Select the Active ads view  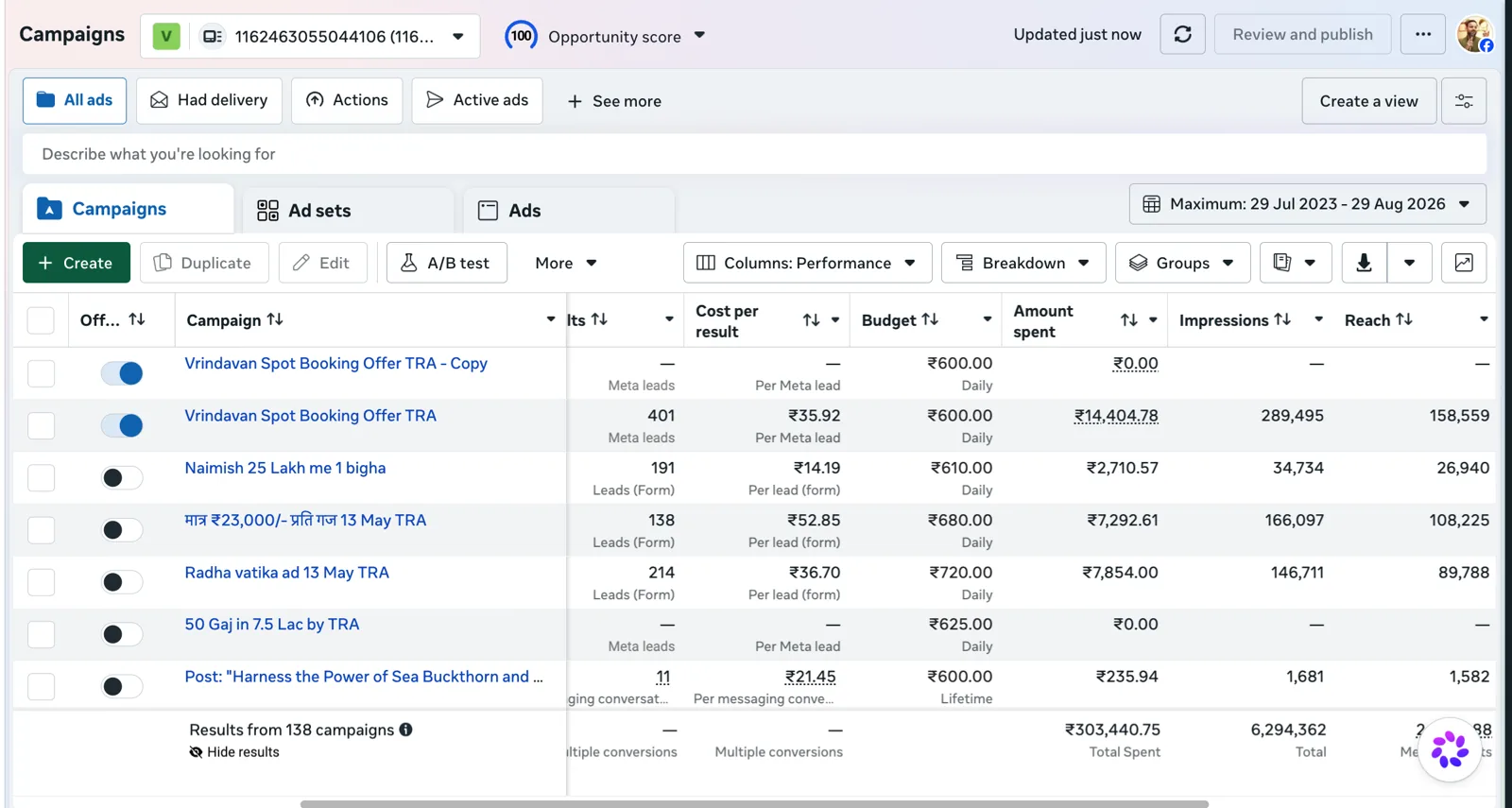tap(477, 100)
